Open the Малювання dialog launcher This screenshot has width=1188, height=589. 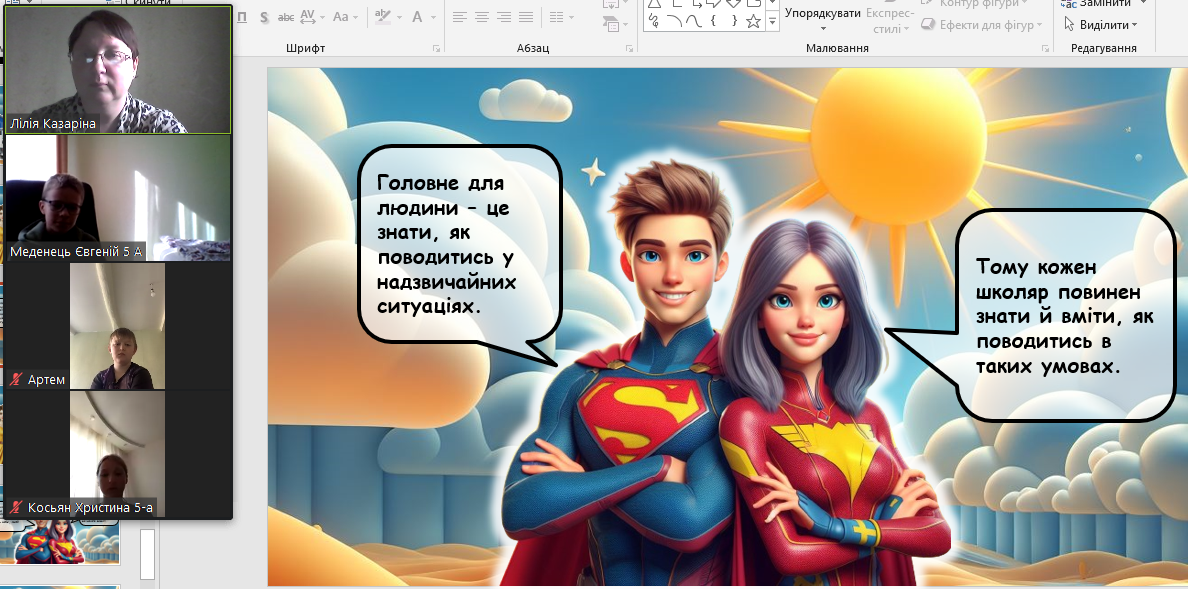(x=1046, y=49)
